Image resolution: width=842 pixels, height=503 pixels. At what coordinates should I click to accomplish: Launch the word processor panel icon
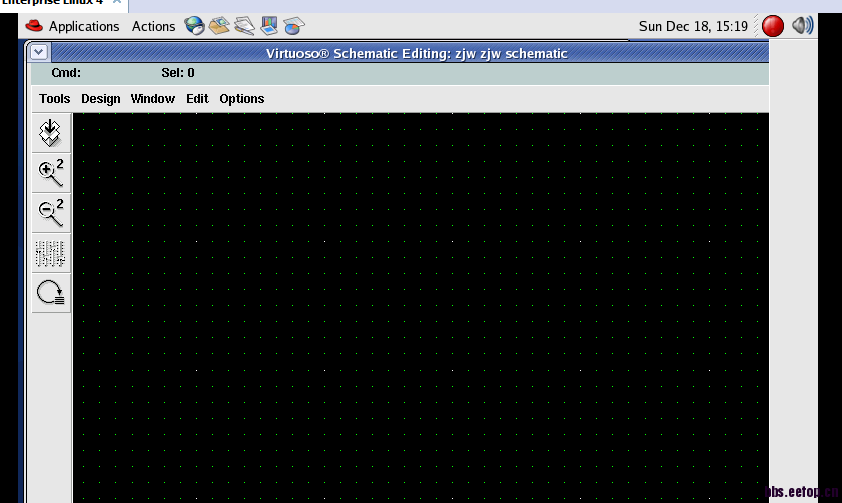[244, 26]
